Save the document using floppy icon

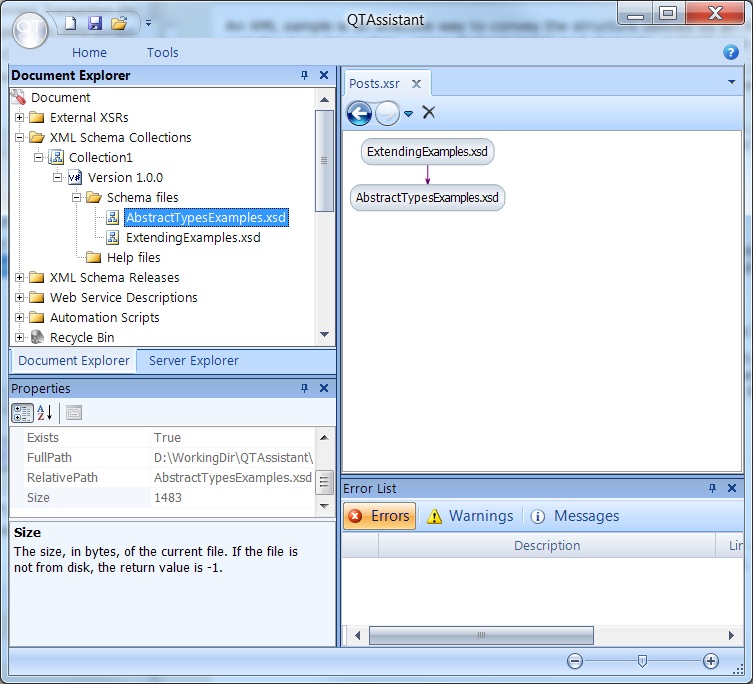[x=95, y=23]
